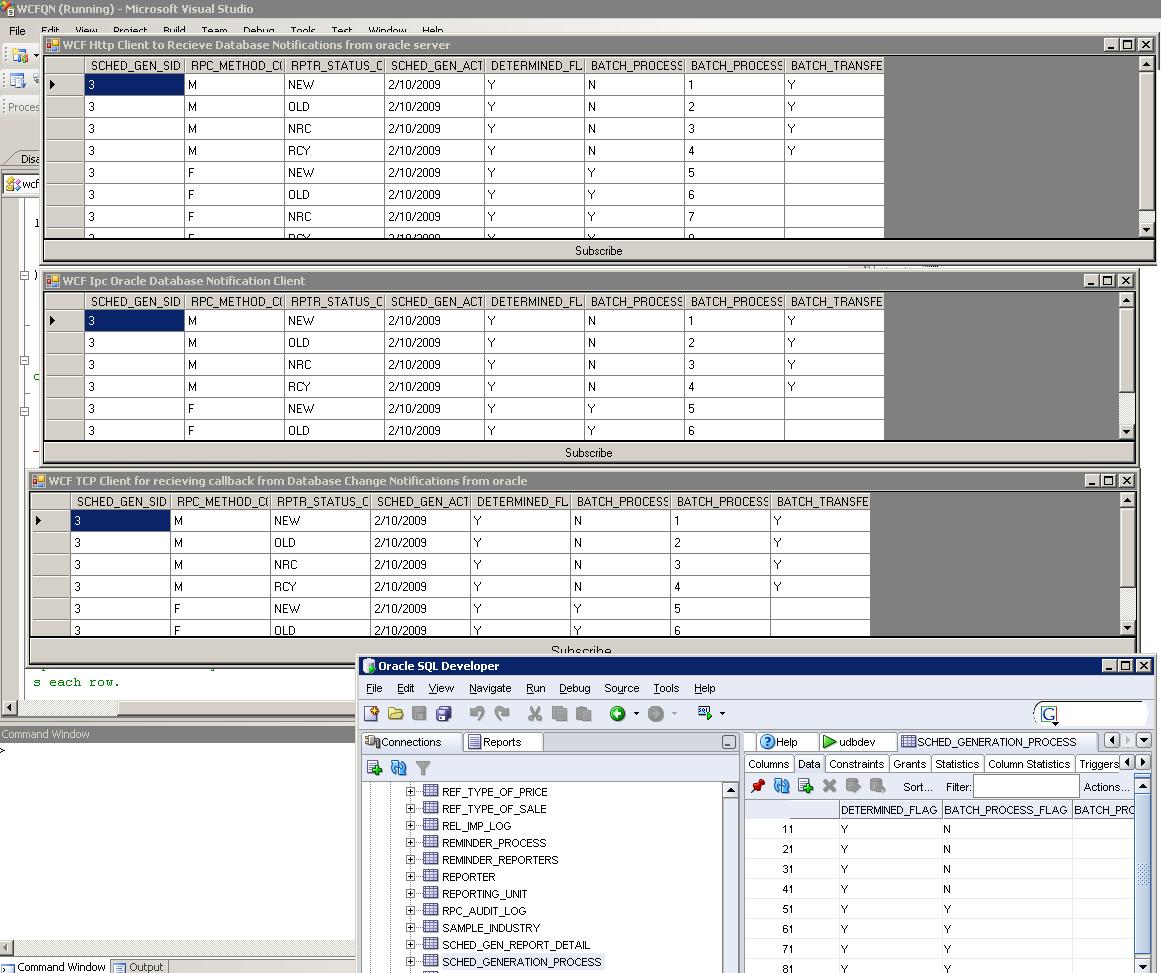Click the Commit Changes icon in Data tab
The height and width of the screenshot is (973, 1161).
coord(853,786)
